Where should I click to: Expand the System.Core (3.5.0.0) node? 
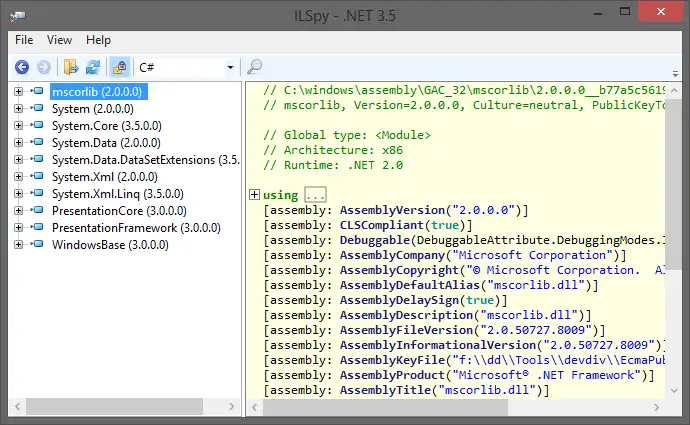(18, 125)
